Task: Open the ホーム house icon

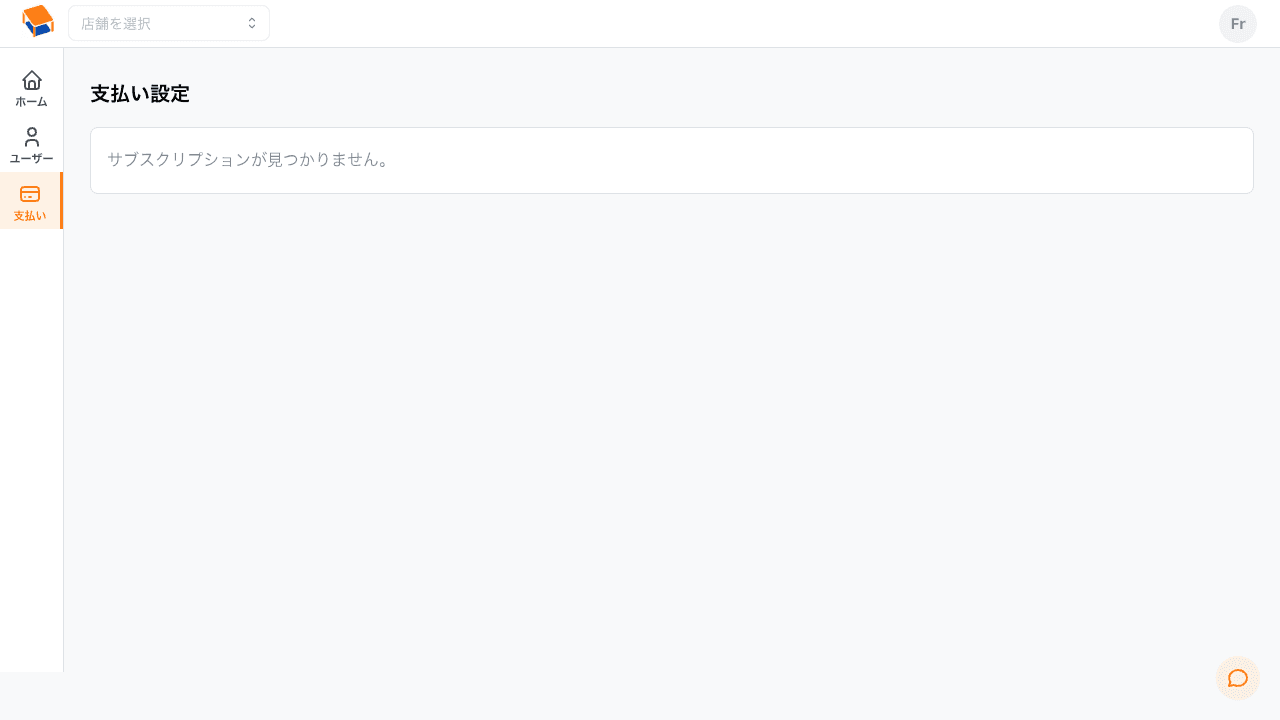Action: (32, 80)
